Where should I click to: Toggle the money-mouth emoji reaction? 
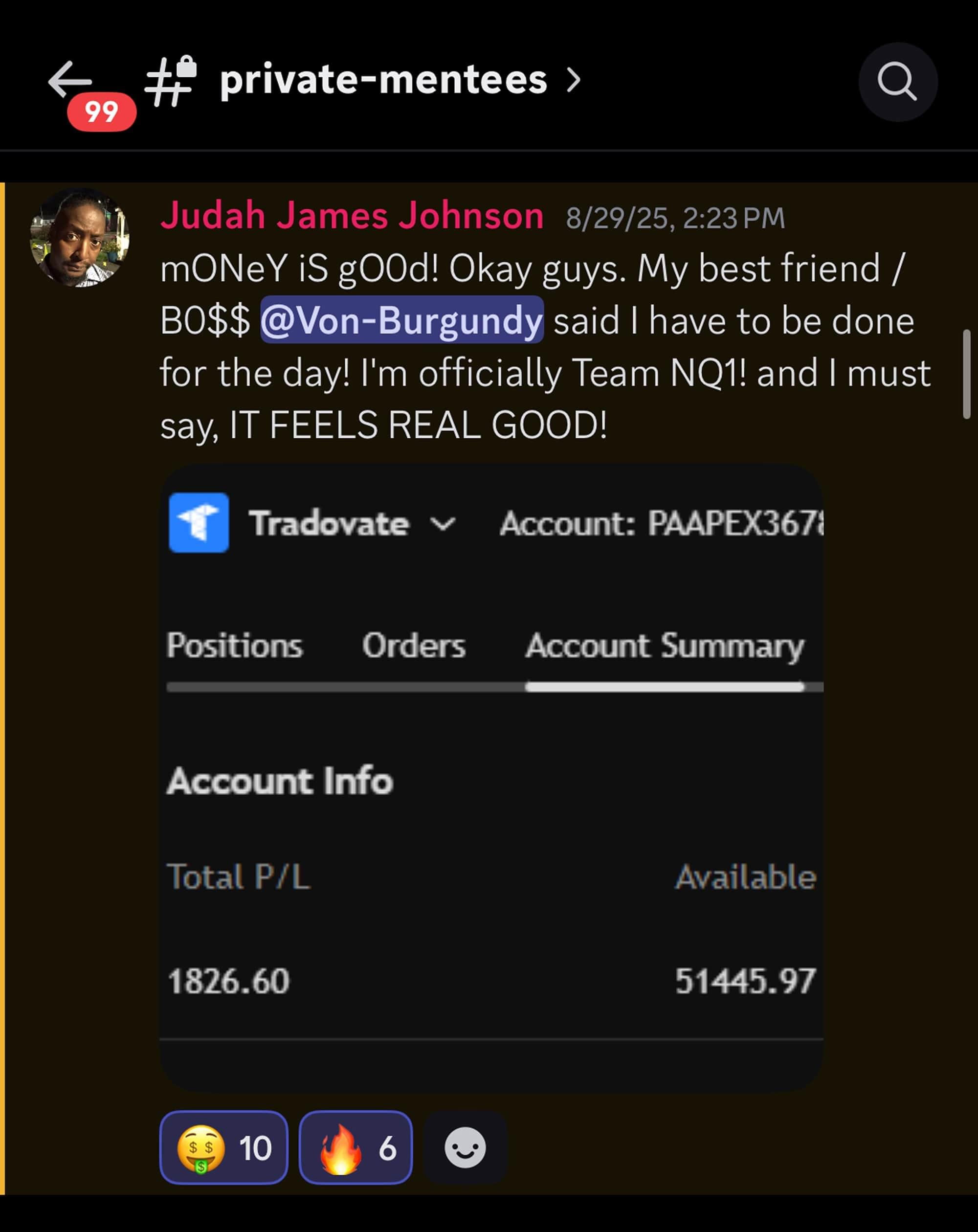[x=224, y=1147]
